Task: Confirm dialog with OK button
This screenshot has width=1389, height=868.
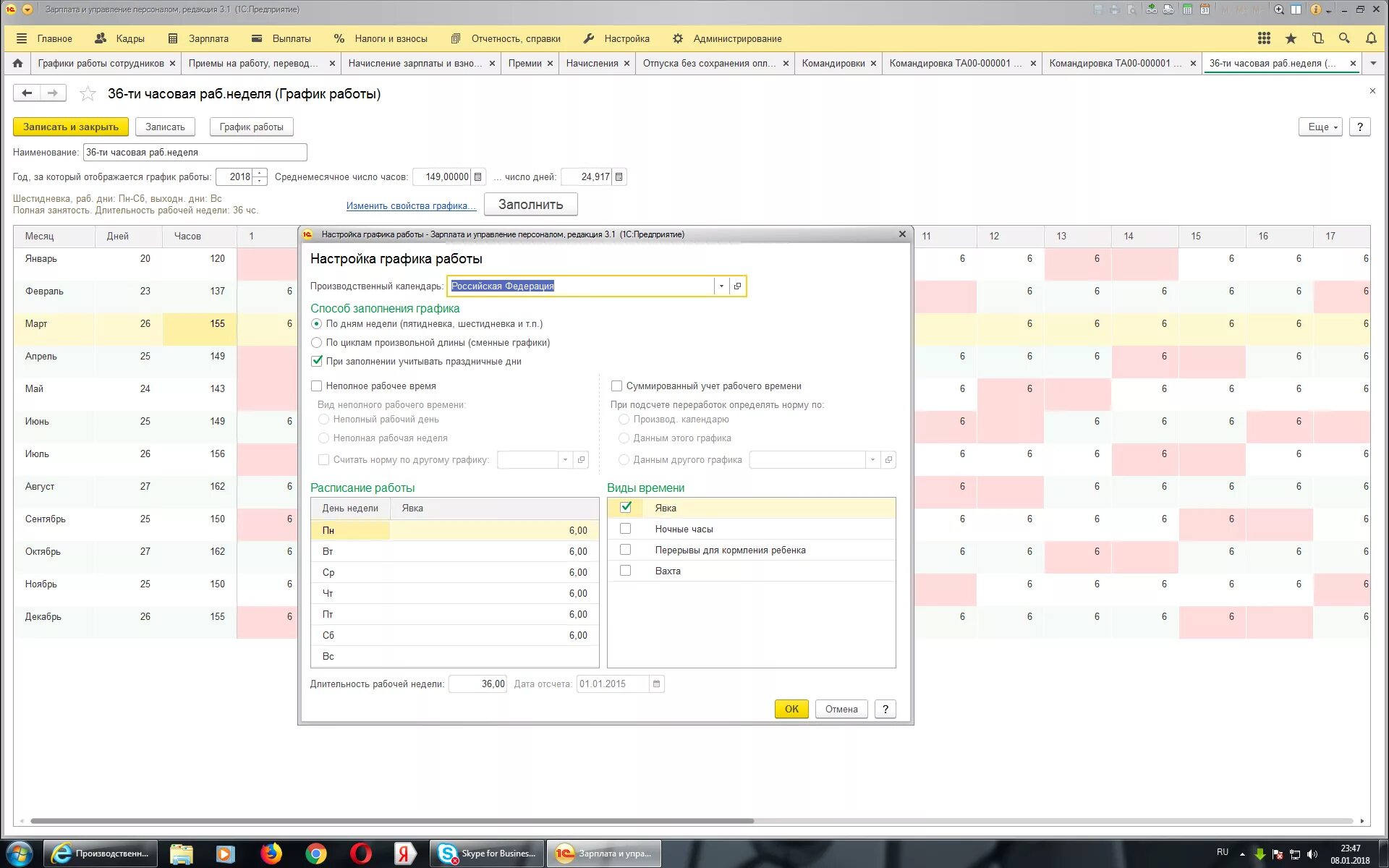Action: [x=791, y=709]
